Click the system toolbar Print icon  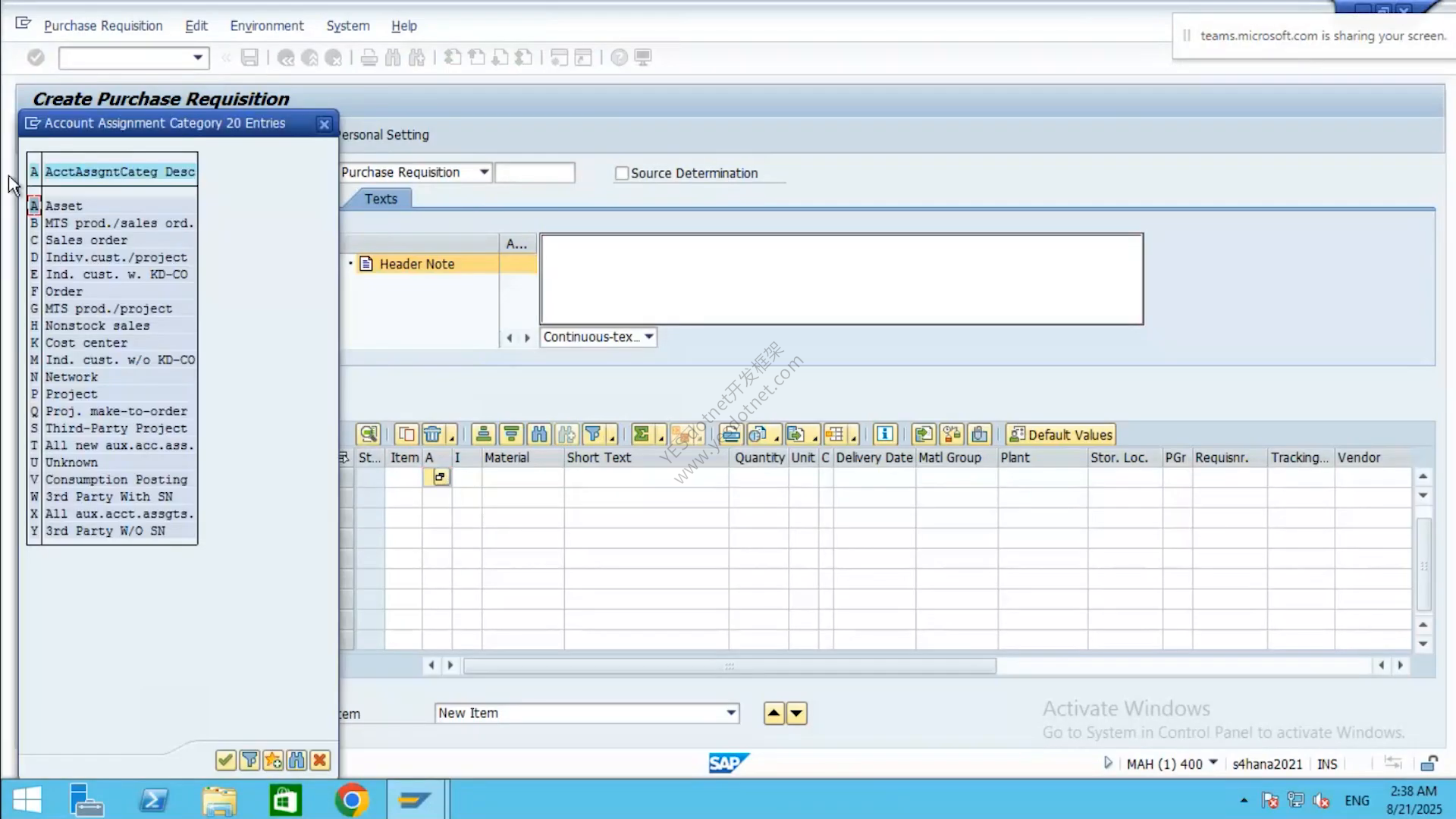[369, 58]
